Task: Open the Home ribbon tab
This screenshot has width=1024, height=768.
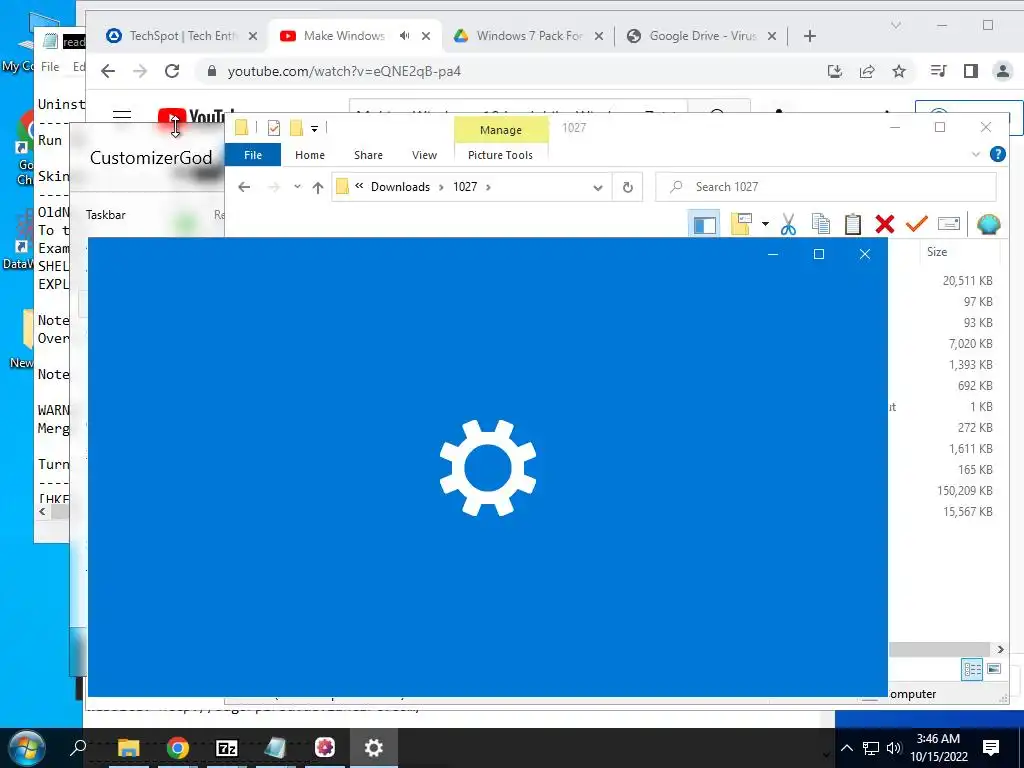Action: 310,155
